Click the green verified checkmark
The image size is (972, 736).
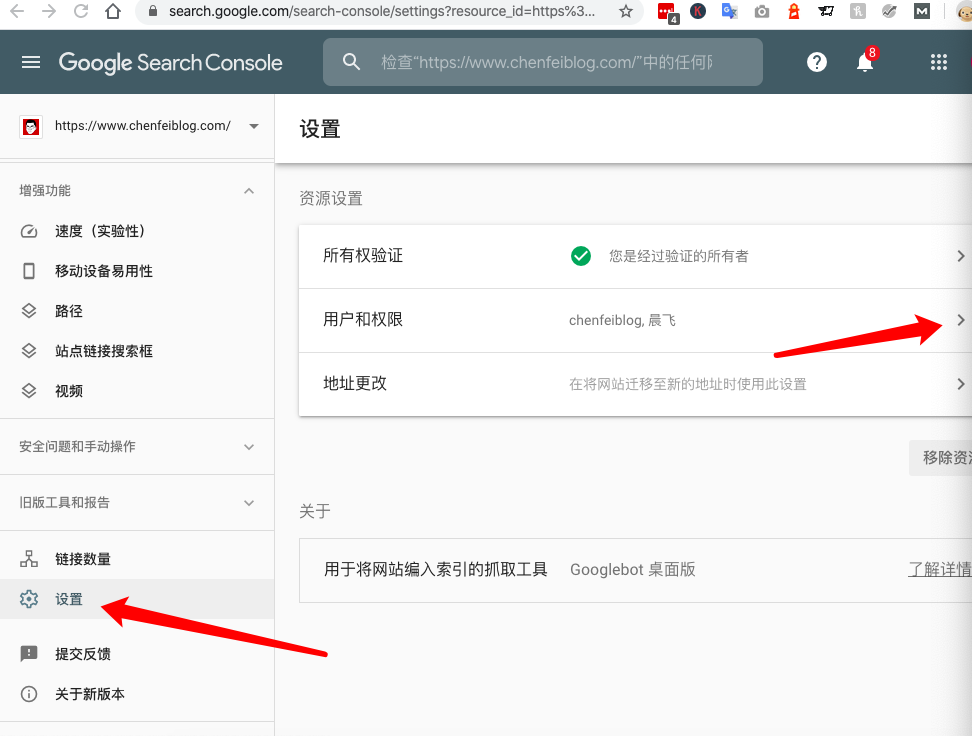(581, 255)
